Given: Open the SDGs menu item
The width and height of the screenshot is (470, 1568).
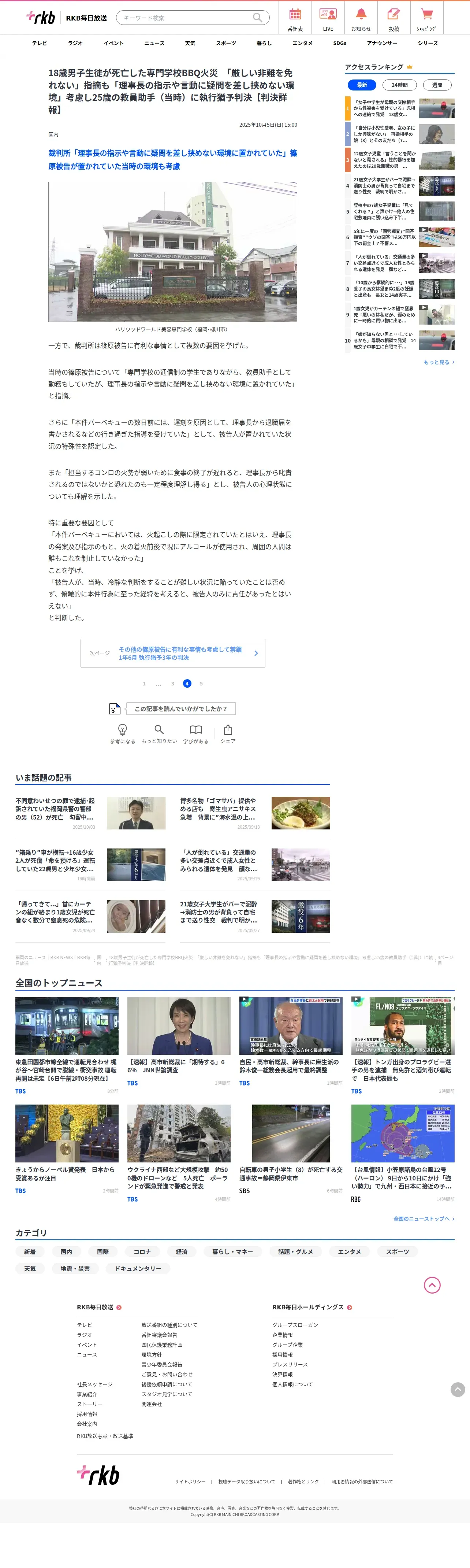Looking at the screenshot, I should [340, 43].
